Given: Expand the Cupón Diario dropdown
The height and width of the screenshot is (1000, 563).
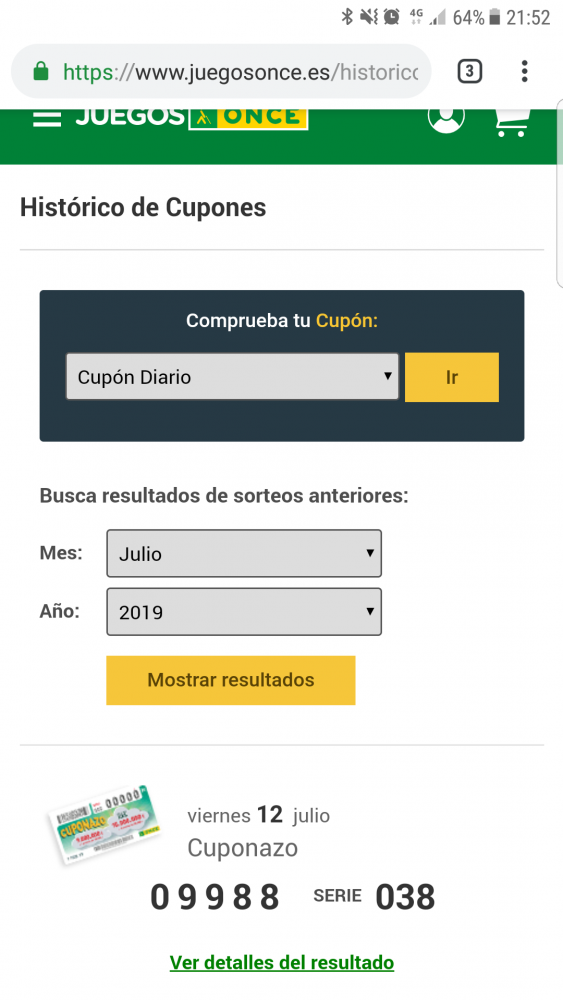Looking at the screenshot, I should click(x=232, y=377).
